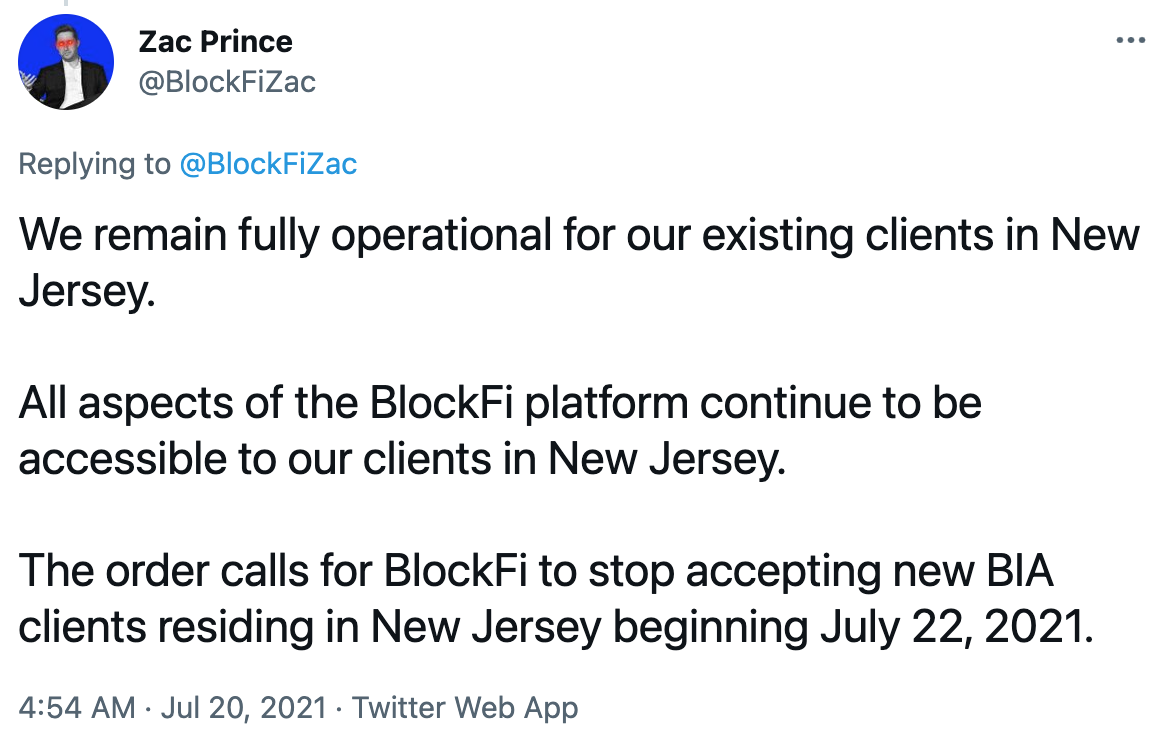Click the word "beginning" in the last line
1164x748 pixels.
point(709,627)
